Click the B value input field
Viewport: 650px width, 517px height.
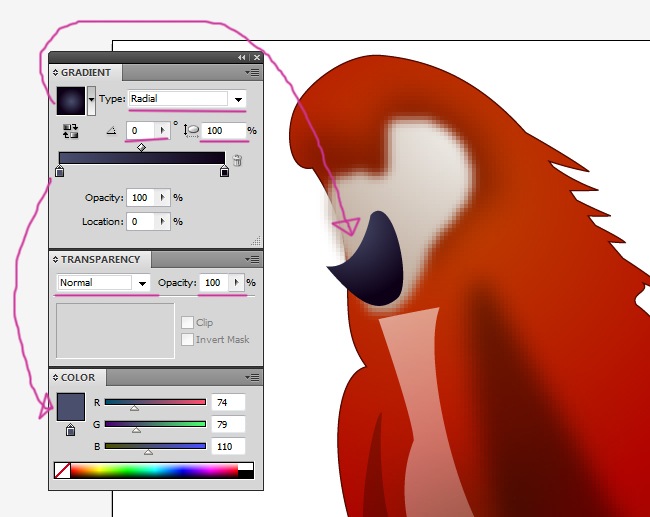pyautogui.click(x=228, y=446)
